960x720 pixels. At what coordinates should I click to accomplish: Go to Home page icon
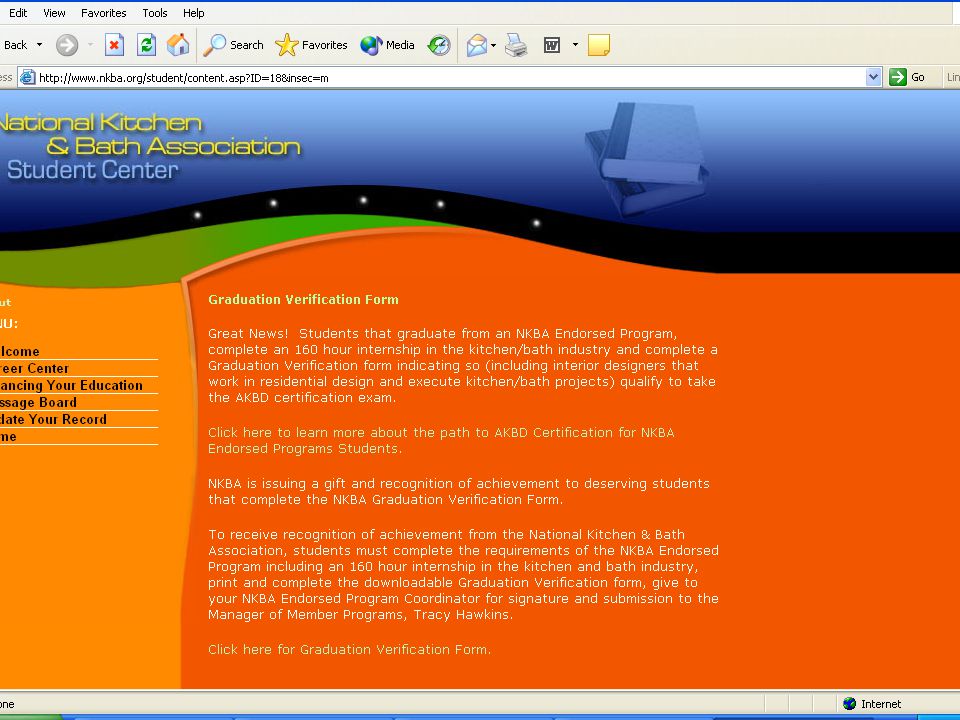pos(178,45)
